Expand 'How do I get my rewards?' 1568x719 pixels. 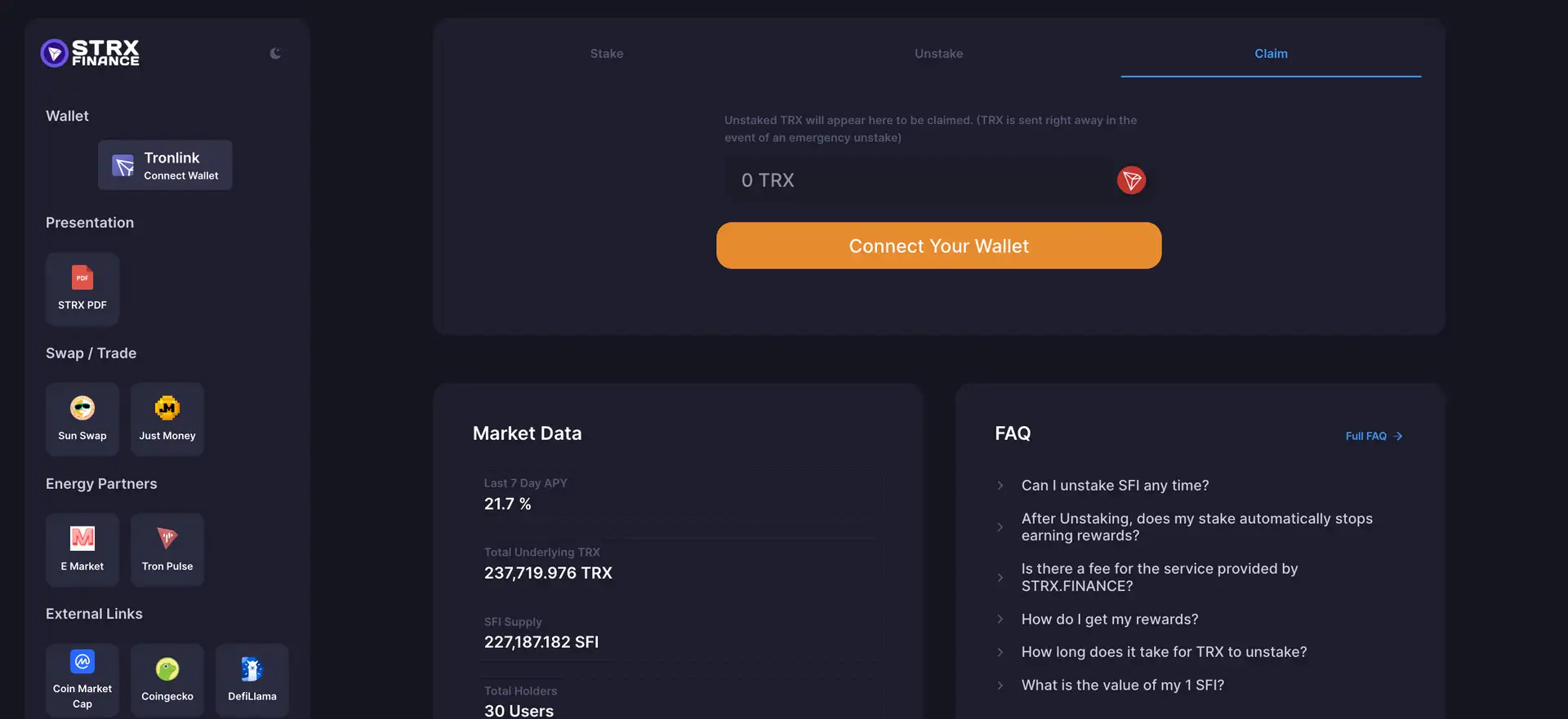tap(1109, 619)
